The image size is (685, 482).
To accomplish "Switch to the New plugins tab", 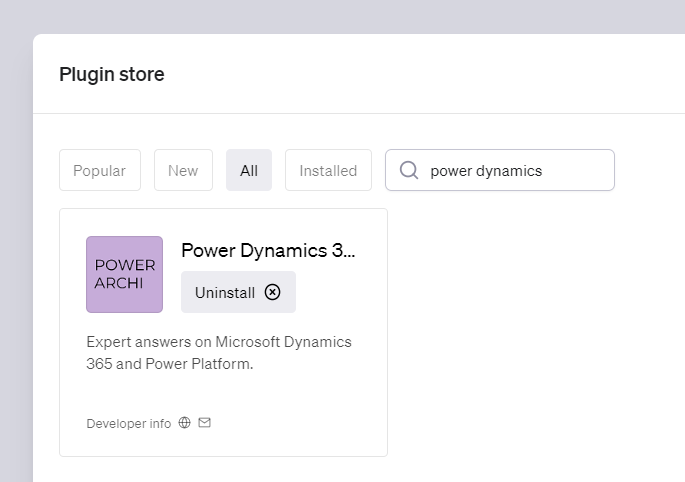I will [x=183, y=170].
